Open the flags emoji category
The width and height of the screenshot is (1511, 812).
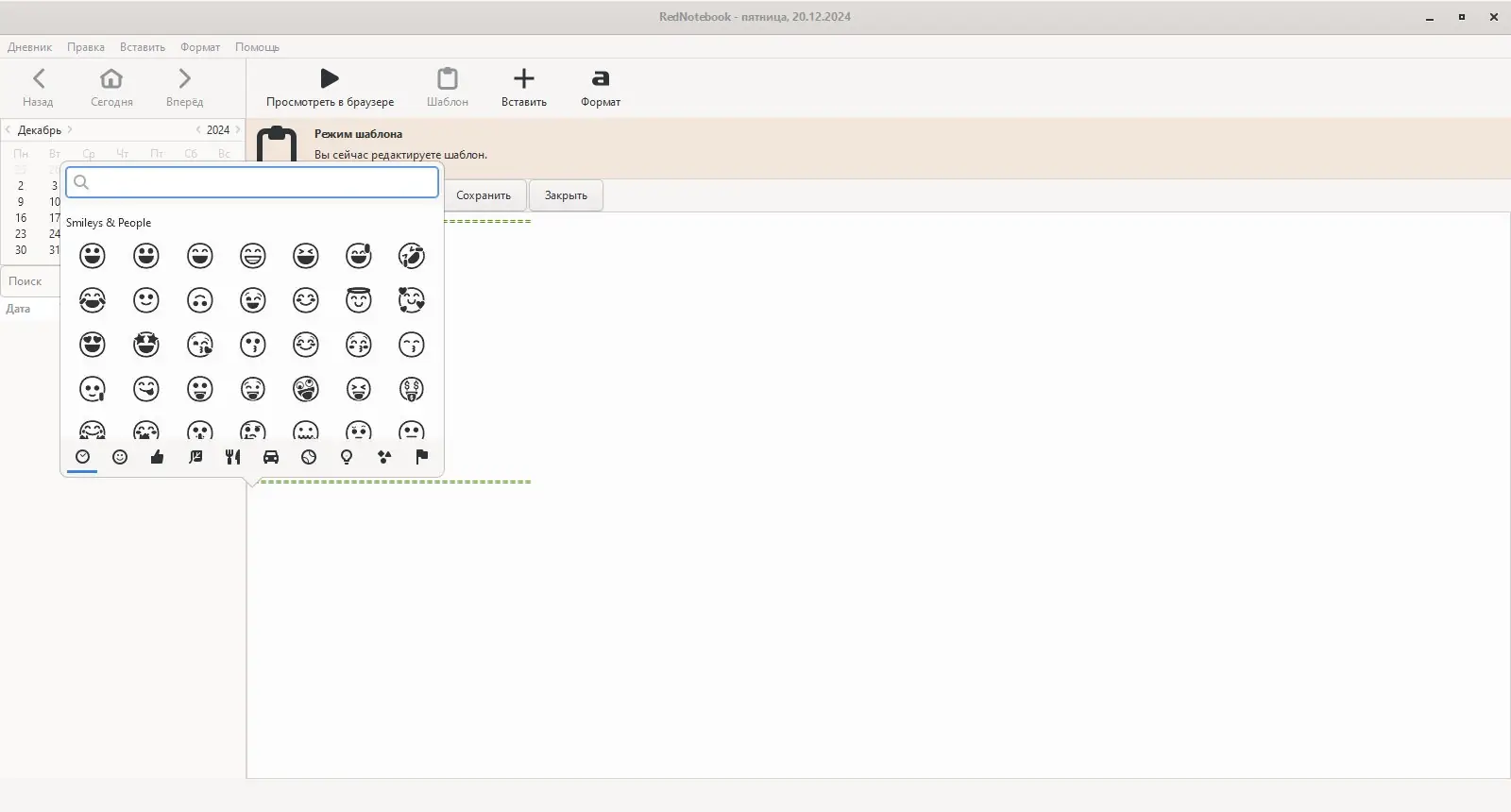422,457
